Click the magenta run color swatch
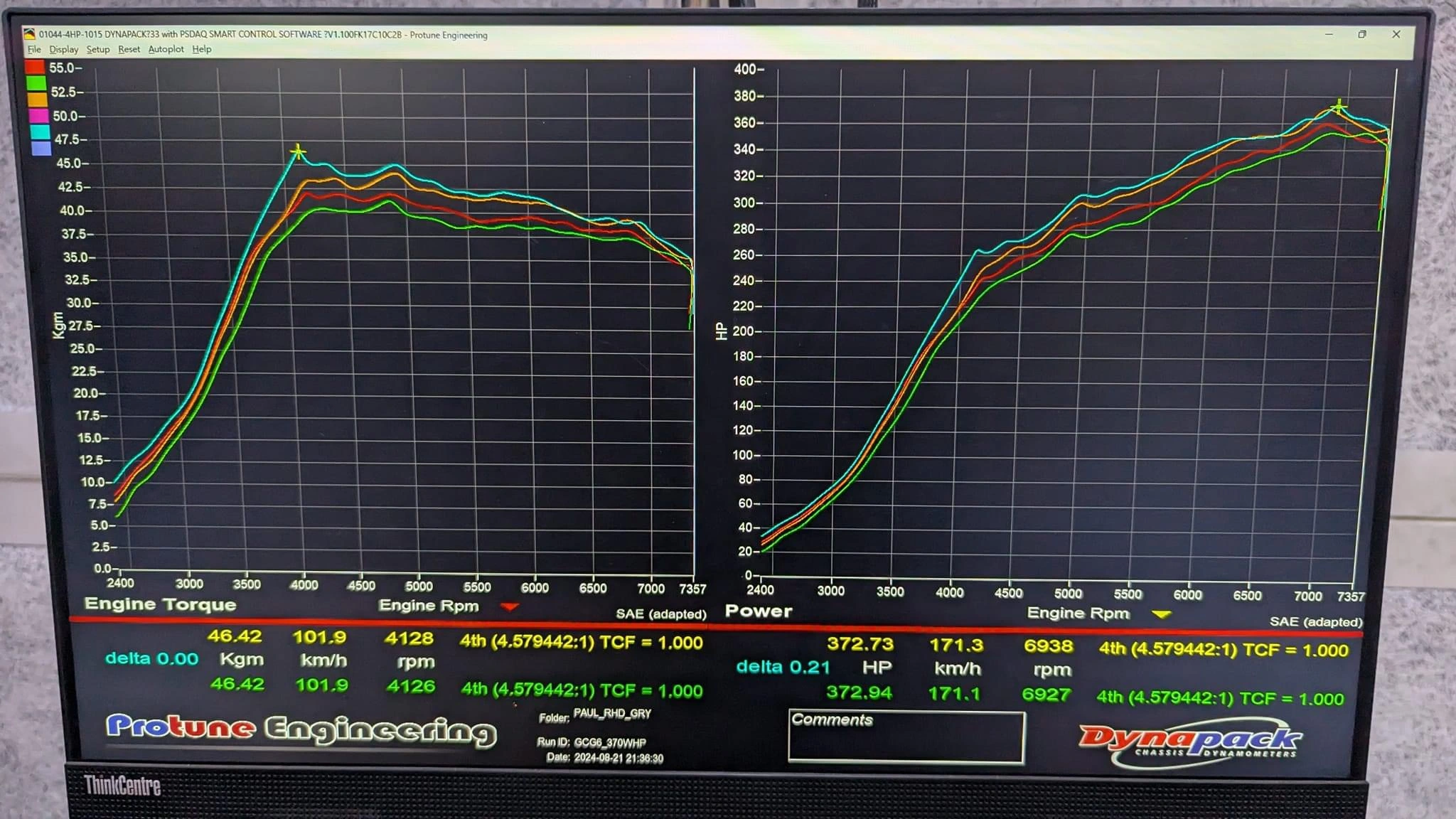This screenshot has width=1456, height=819. (x=38, y=116)
